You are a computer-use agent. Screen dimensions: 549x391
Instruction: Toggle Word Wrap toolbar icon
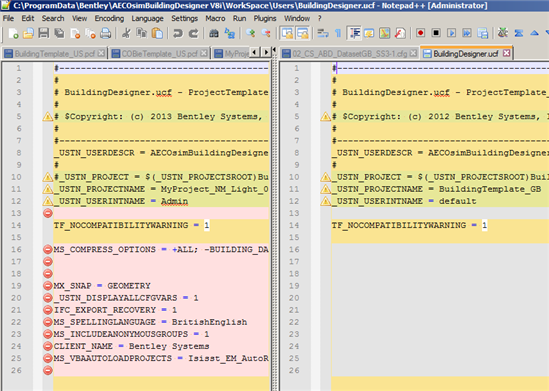323,33
